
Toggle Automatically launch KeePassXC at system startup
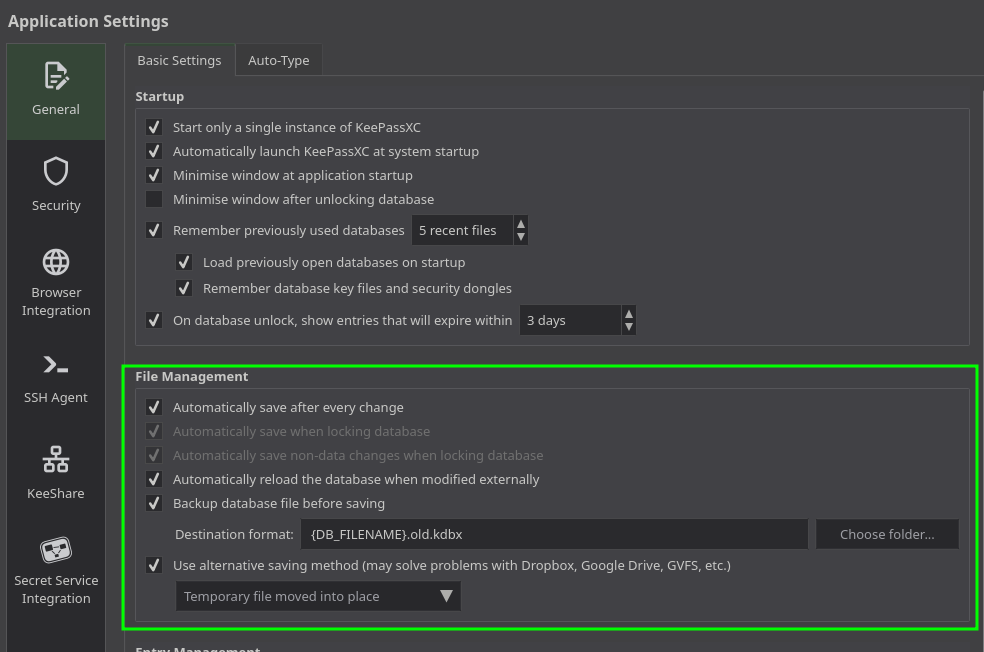(x=154, y=151)
